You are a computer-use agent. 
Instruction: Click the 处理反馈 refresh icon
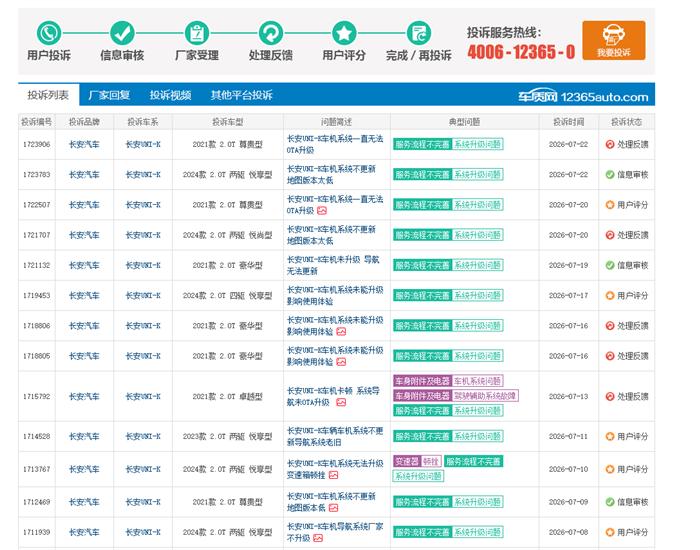271,33
